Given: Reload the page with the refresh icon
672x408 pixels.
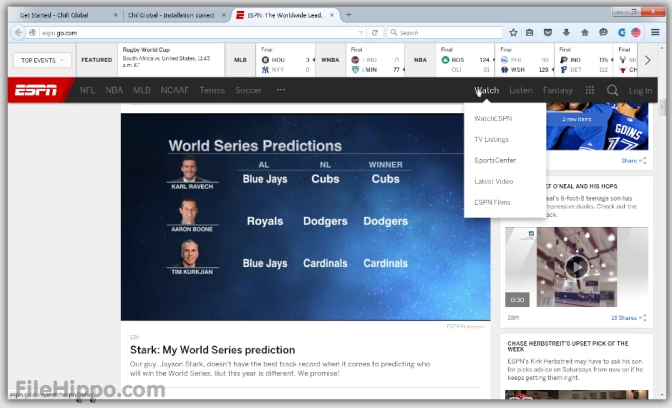Looking at the screenshot, I should click(x=375, y=33).
